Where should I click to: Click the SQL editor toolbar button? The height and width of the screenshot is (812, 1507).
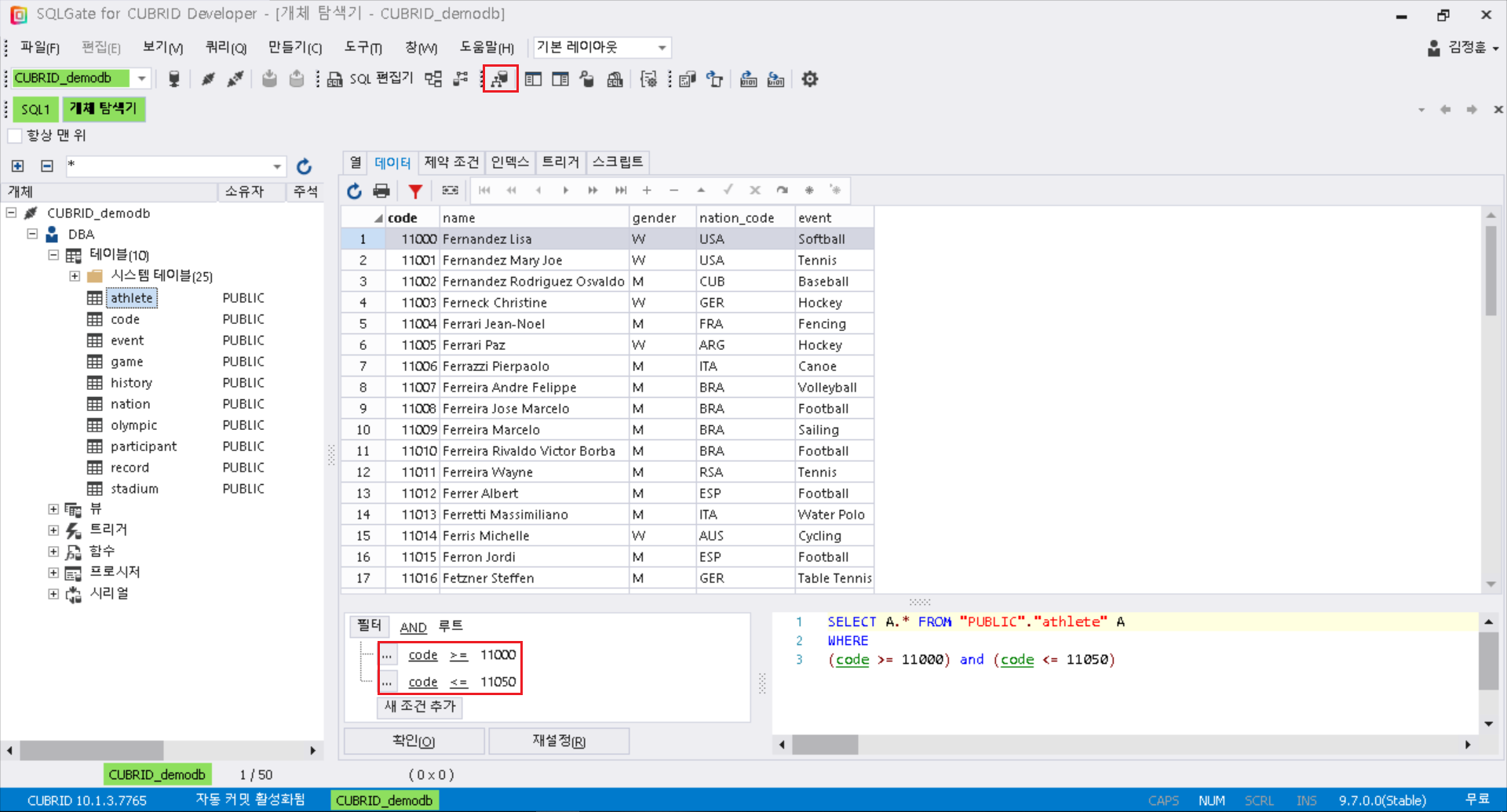pyautogui.click(x=370, y=79)
